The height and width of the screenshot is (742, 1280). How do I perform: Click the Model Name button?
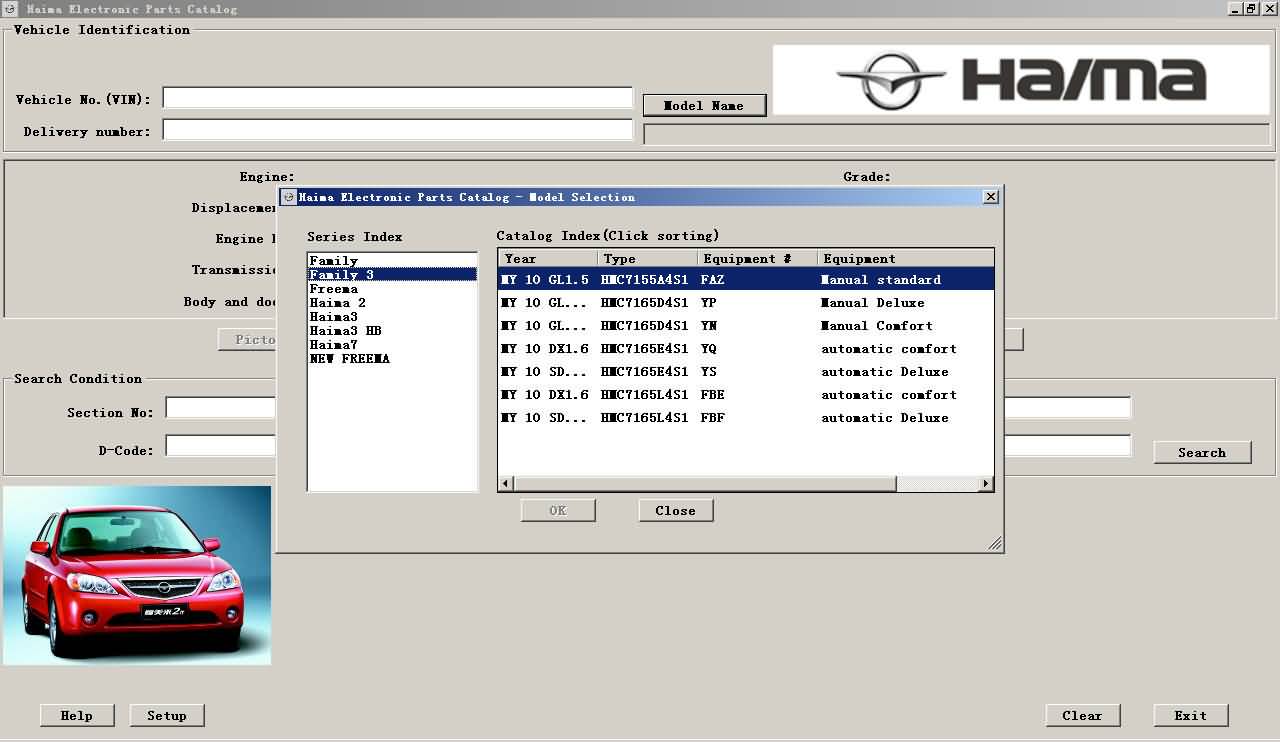[x=704, y=105]
